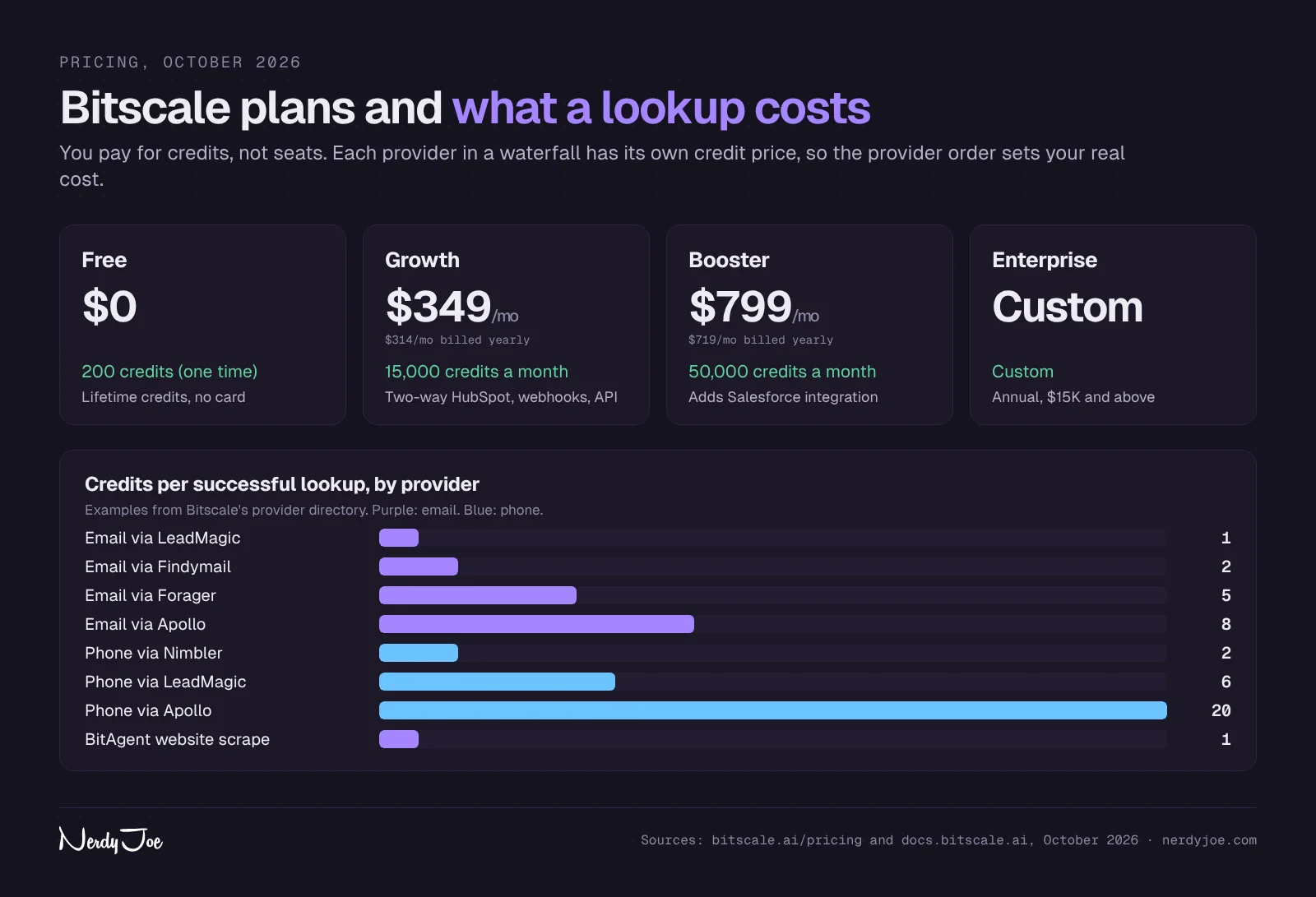
Task: Click the Phone via LeadMagic blue bar
Action: 497,682
